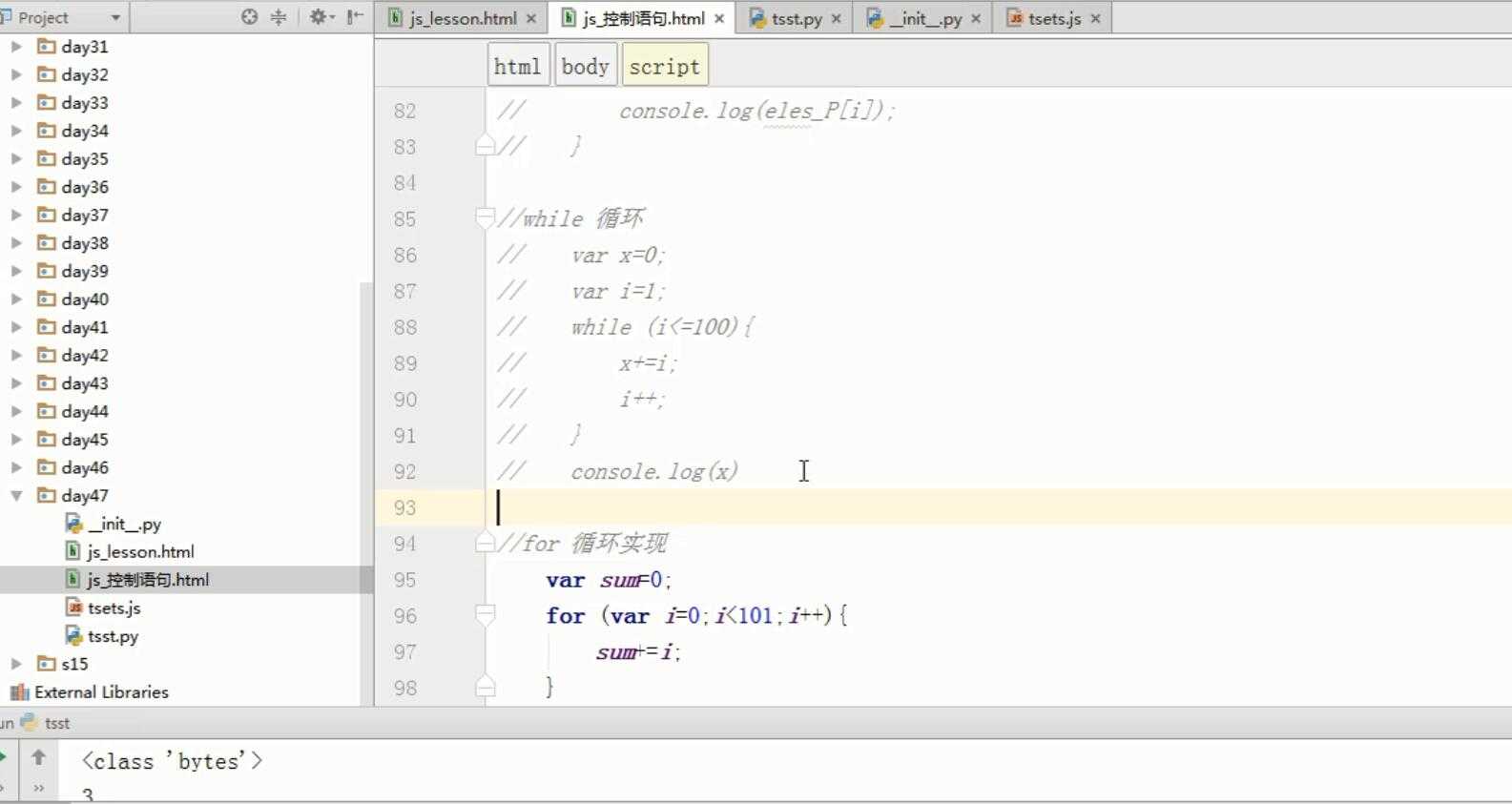Expand the Run toolbar's double chevron

tap(38, 788)
